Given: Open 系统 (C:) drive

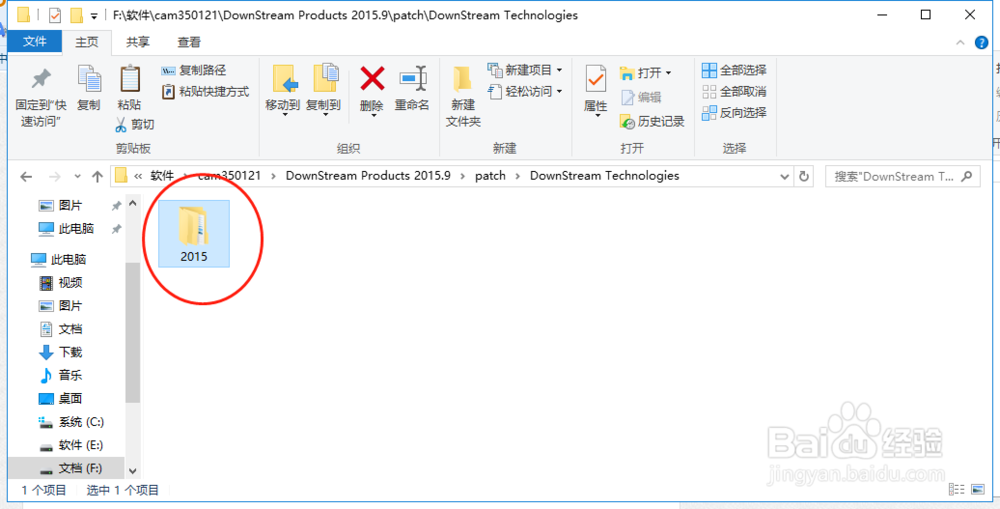Looking at the screenshot, I should pyautogui.click(x=70, y=422).
